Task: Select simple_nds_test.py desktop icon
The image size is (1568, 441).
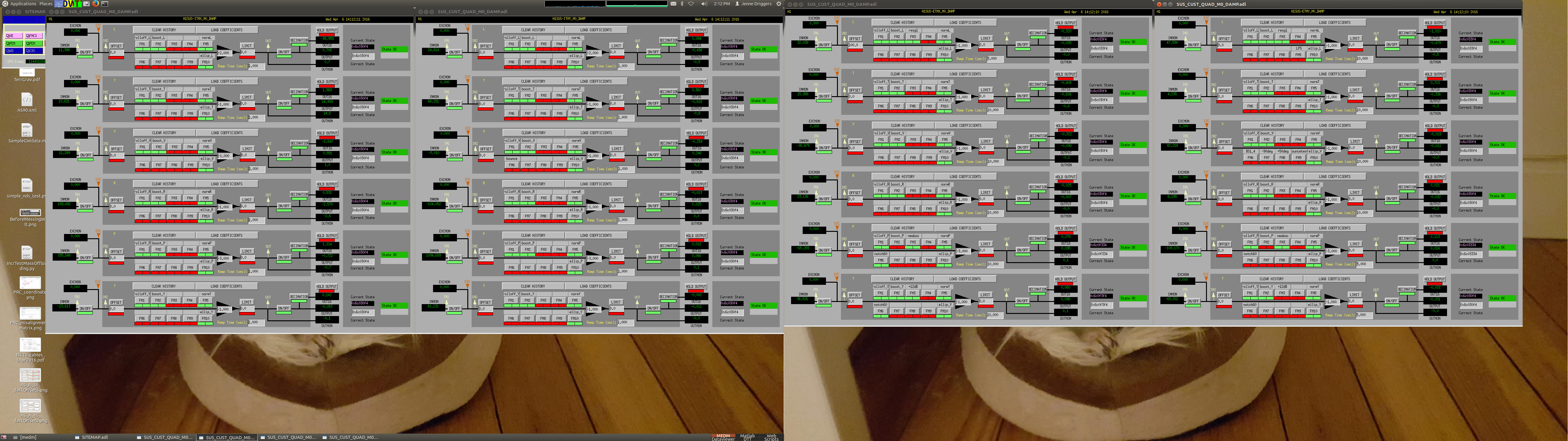Action: tap(26, 188)
